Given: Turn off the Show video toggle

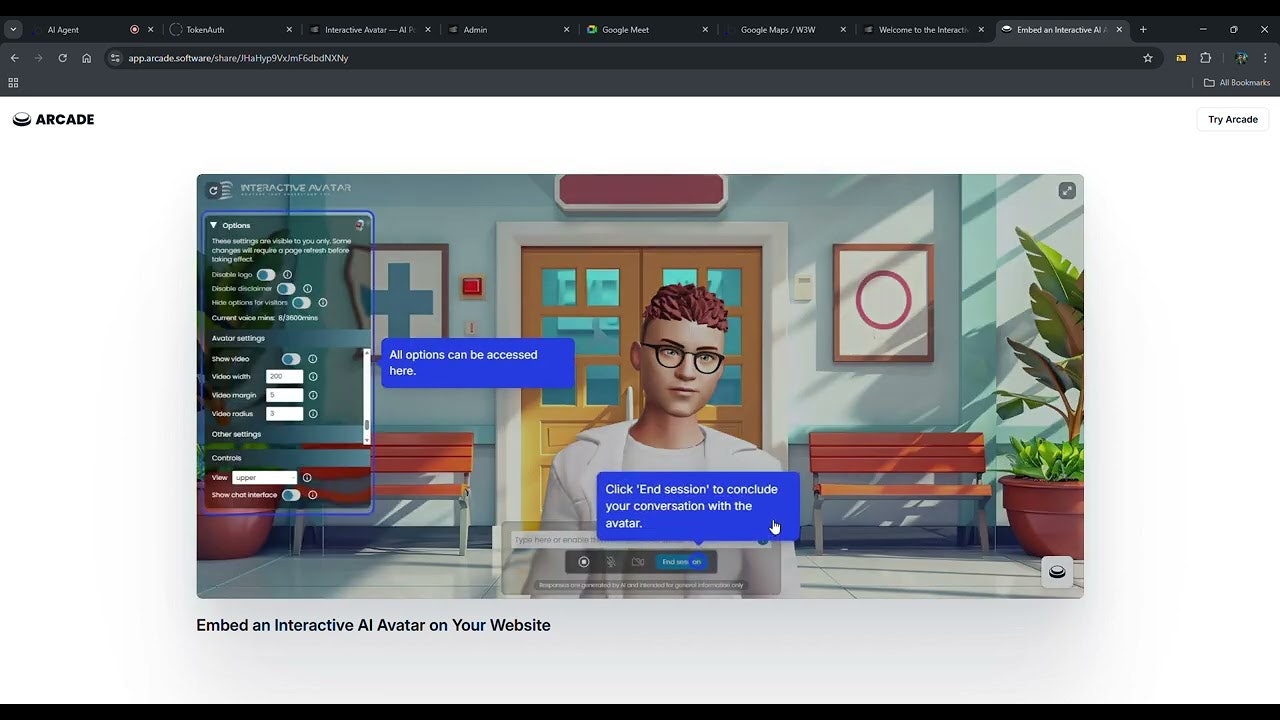Looking at the screenshot, I should point(290,358).
